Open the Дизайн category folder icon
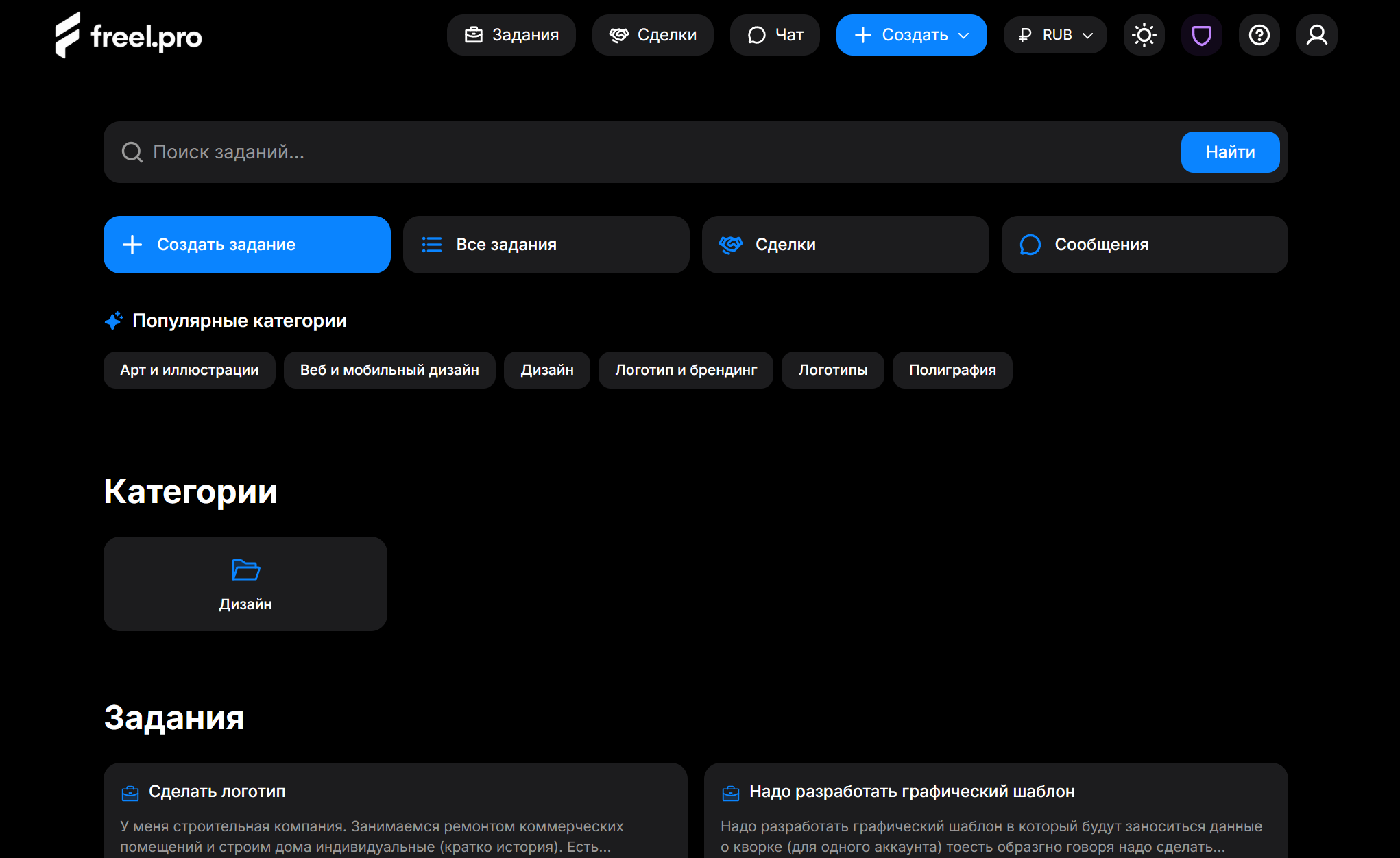 245,570
